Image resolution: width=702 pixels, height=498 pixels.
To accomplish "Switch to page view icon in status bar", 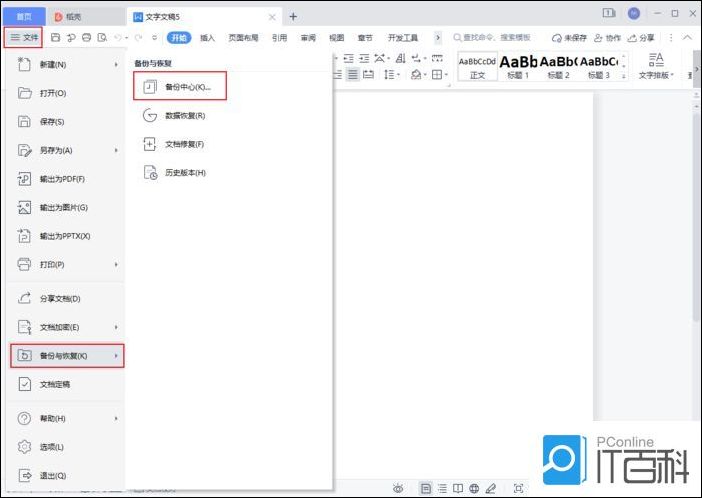I will point(426,489).
